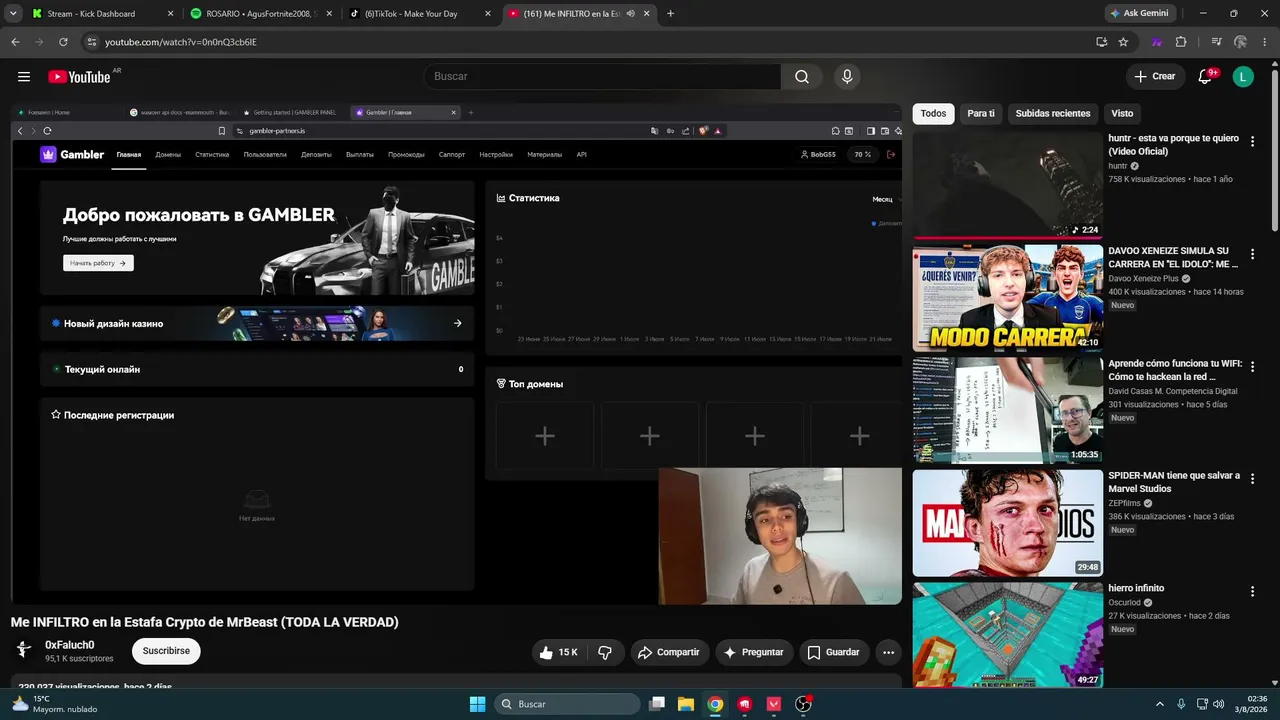Click the Windows taskbar Buscar search box

568,704
